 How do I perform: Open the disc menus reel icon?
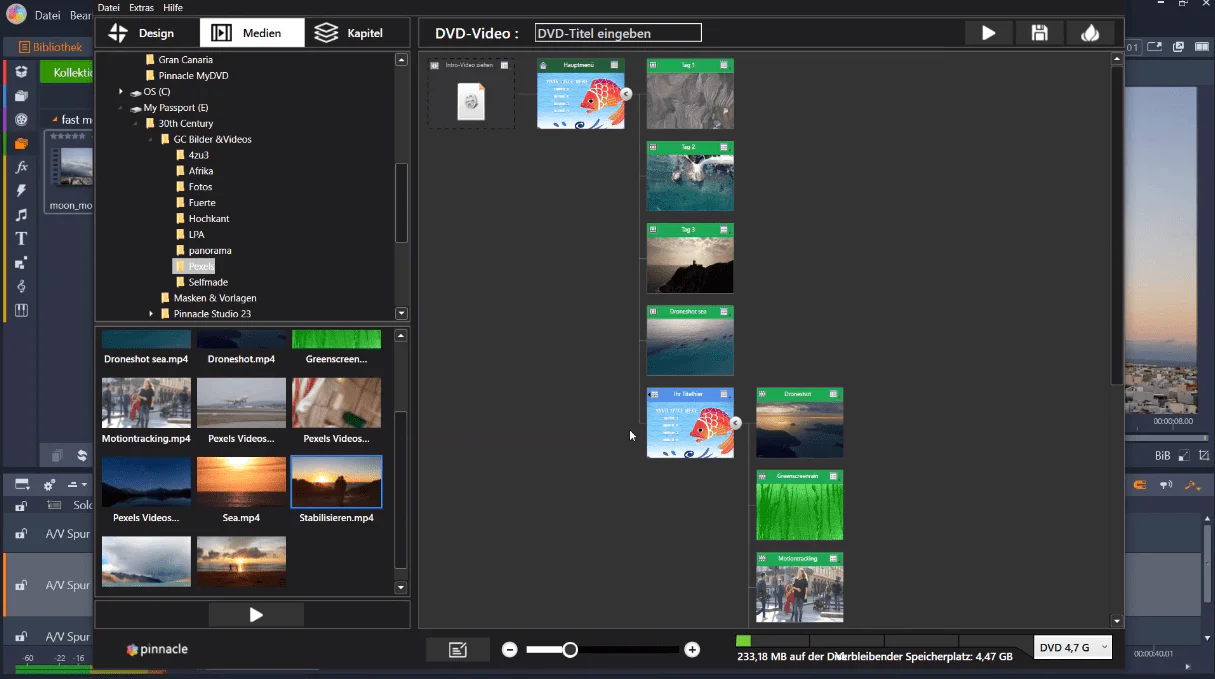click(x=21, y=120)
